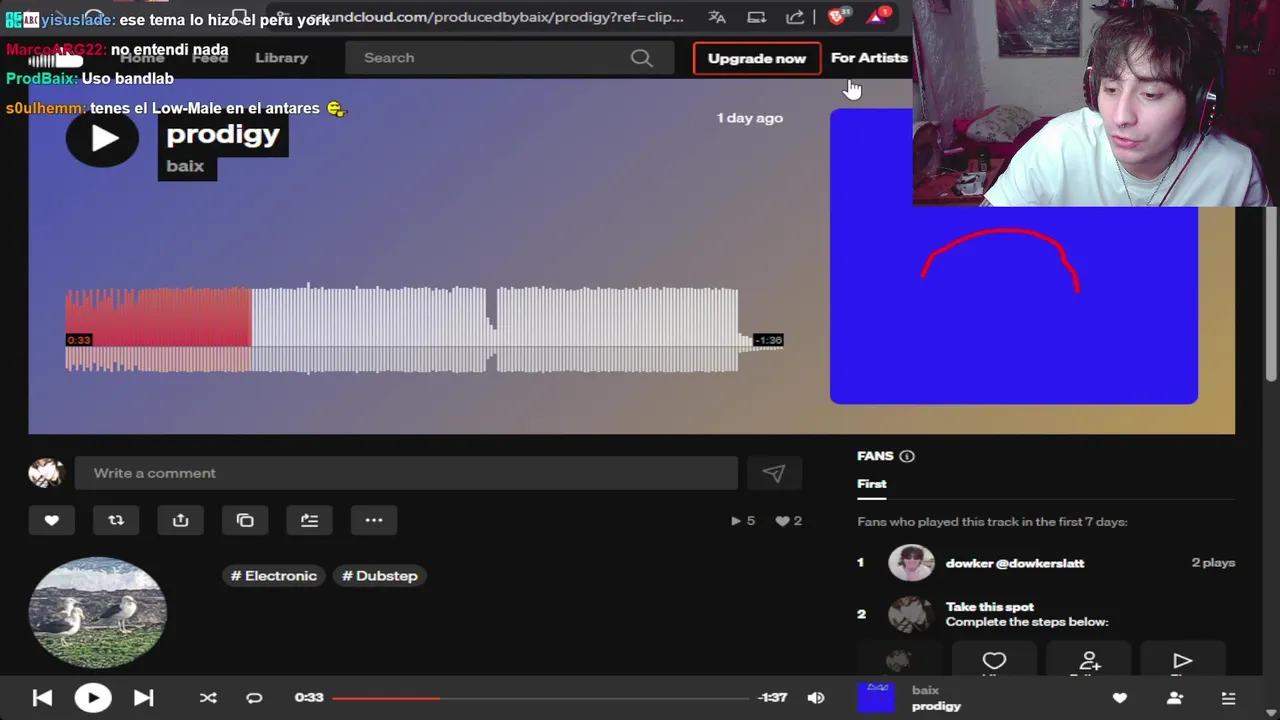
Task: Click the play step under Take this spot
Action: coord(1182,661)
